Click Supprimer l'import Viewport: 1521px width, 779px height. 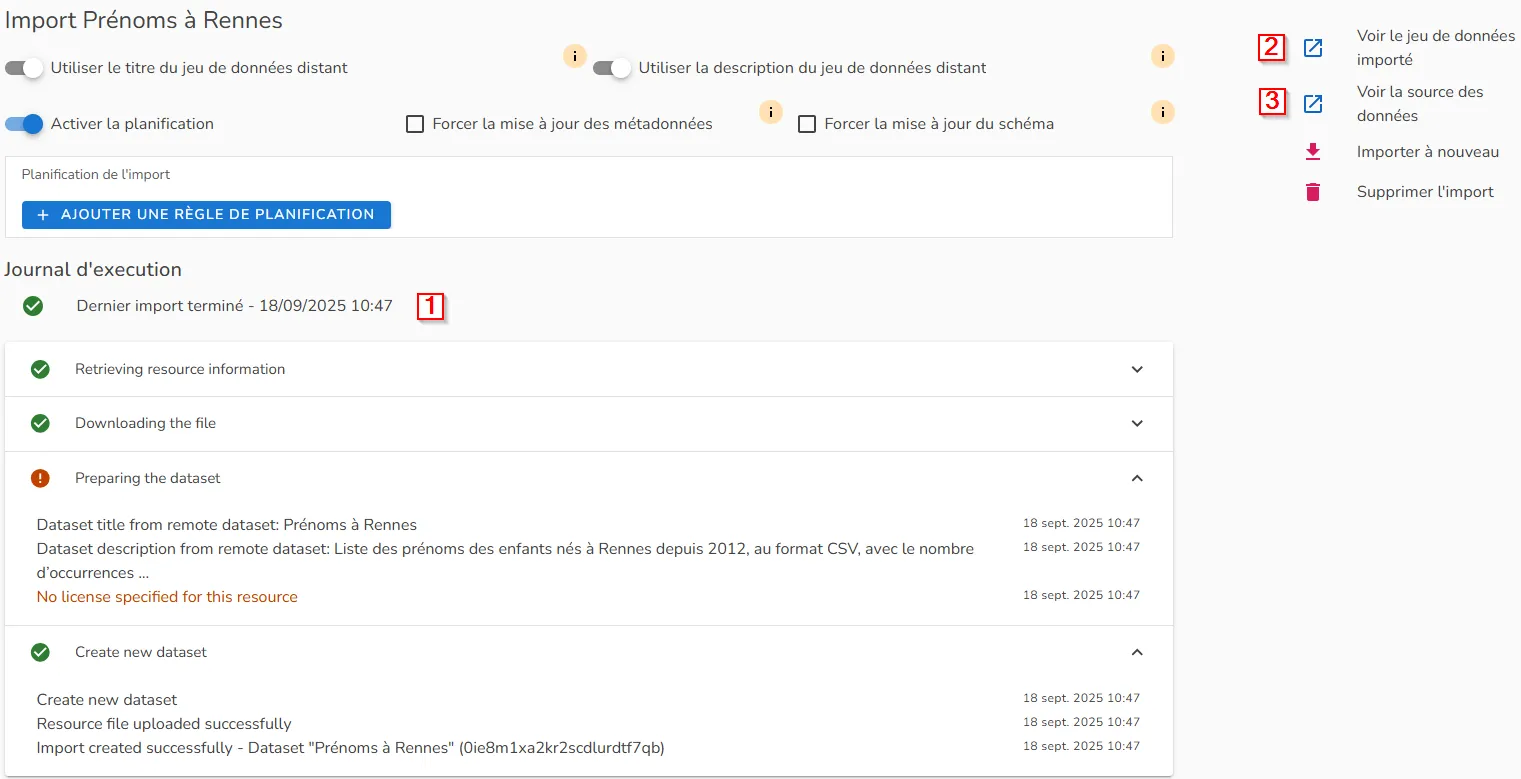coord(1425,192)
